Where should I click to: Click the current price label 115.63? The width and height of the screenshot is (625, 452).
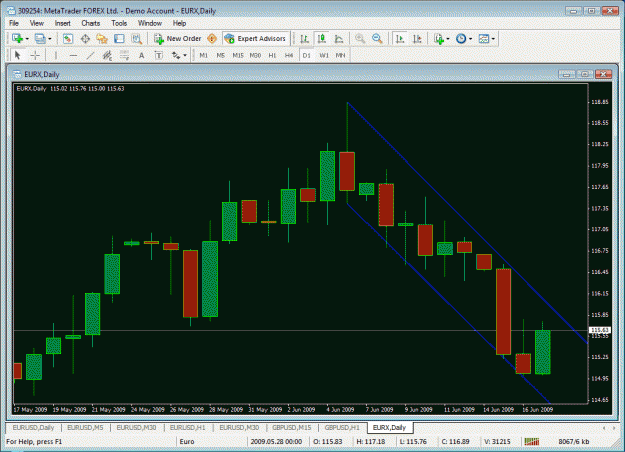pos(599,330)
